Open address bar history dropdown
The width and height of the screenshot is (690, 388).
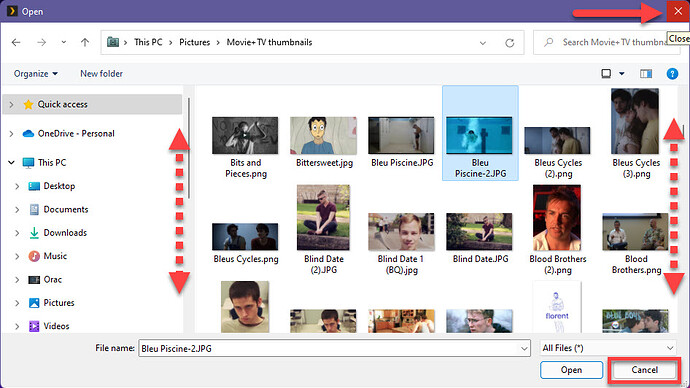(483, 43)
